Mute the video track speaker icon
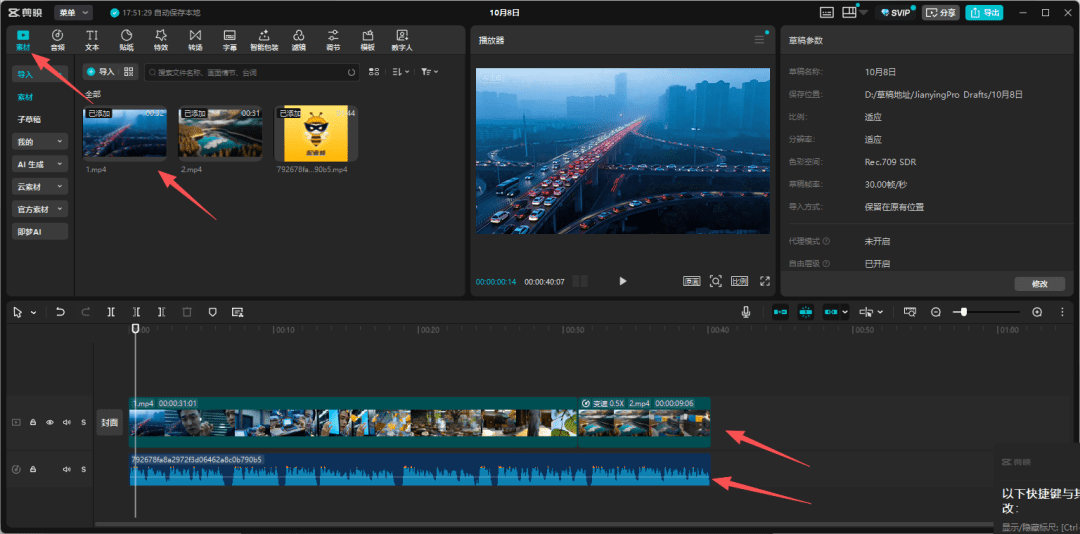This screenshot has width=1080, height=534. pyautogui.click(x=67, y=422)
